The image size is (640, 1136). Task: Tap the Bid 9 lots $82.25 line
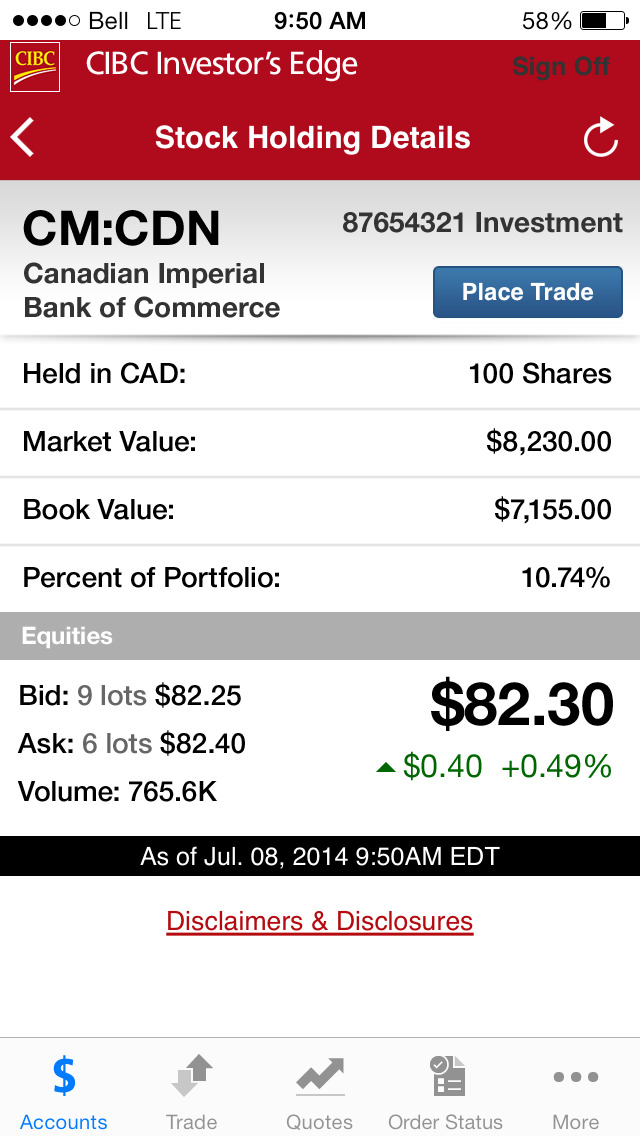point(131,696)
